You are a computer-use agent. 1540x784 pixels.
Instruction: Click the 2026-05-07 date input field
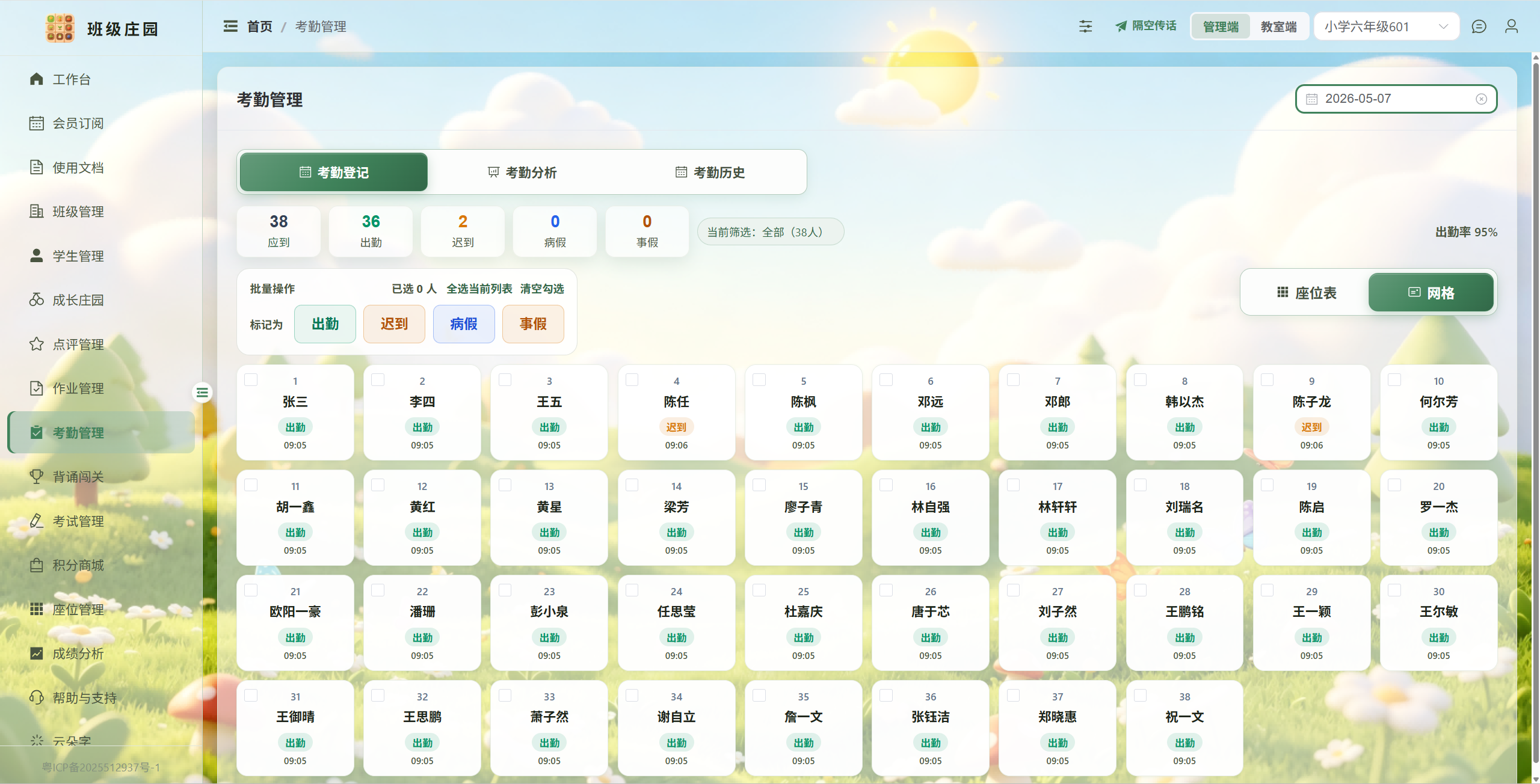click(x=1396, y=99)
